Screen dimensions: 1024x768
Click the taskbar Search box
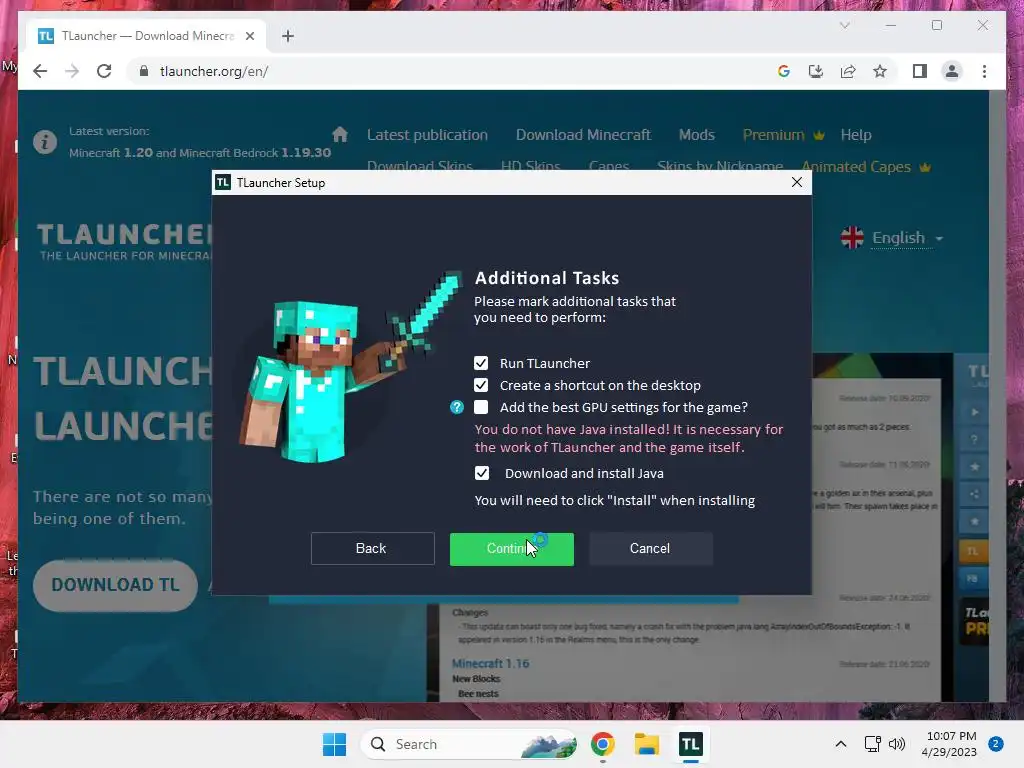click(x=469, y=744)
